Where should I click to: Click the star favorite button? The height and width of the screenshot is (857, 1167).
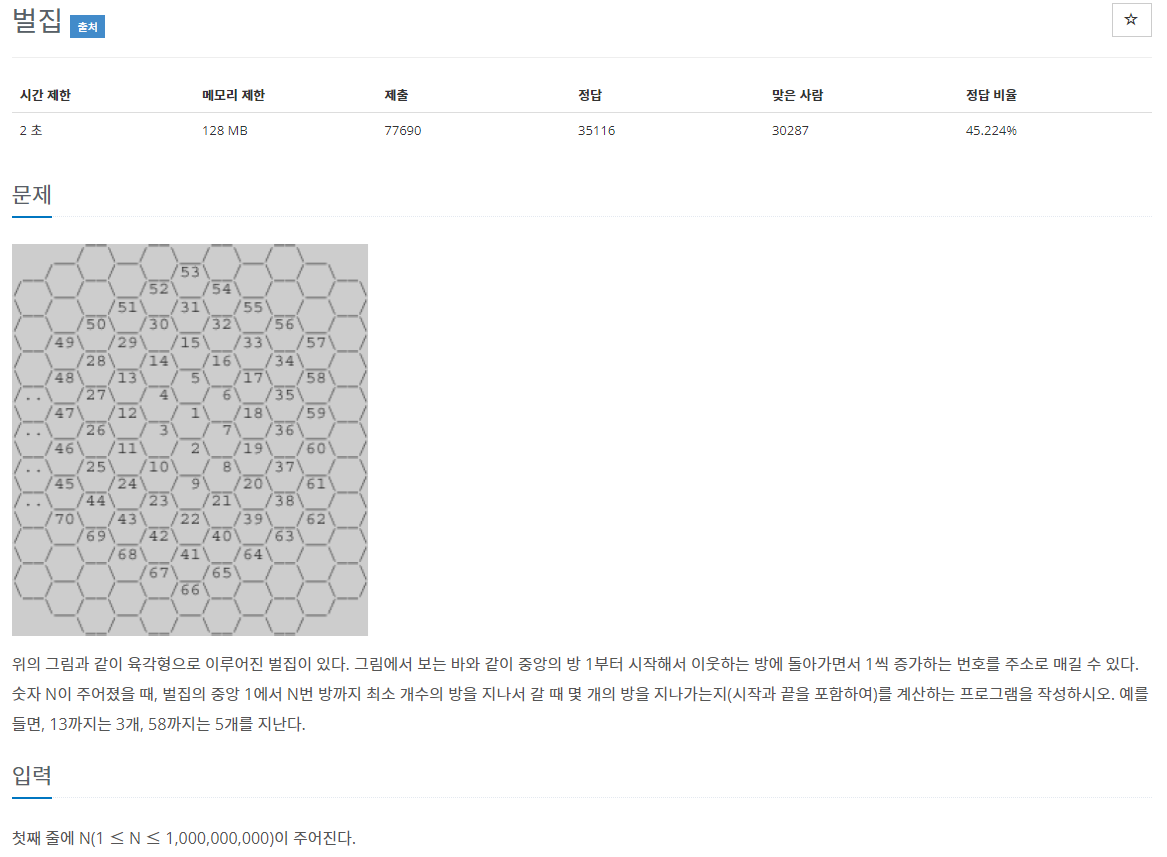(1131, 20)
